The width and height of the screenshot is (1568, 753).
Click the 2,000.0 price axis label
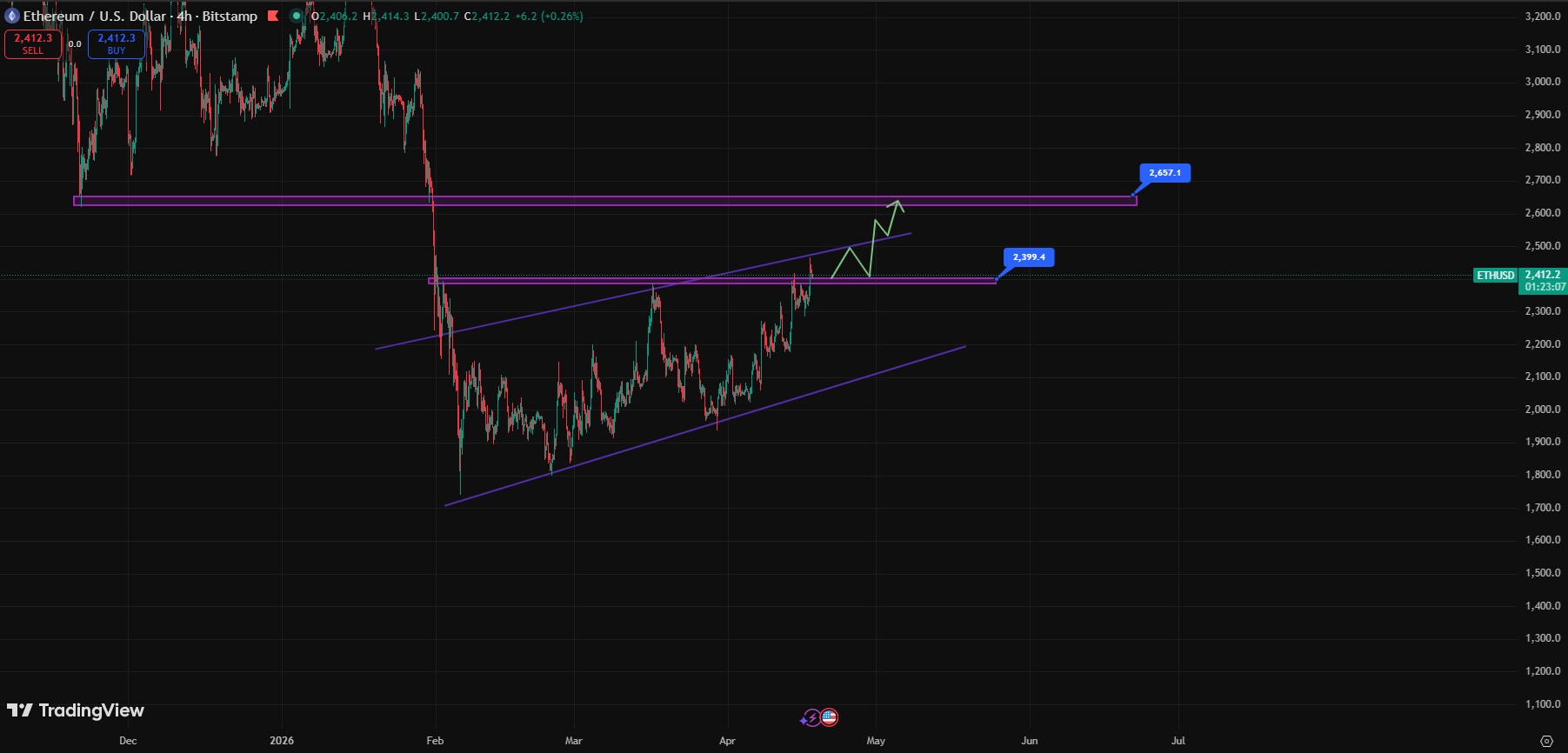(x=1543, y=410)
